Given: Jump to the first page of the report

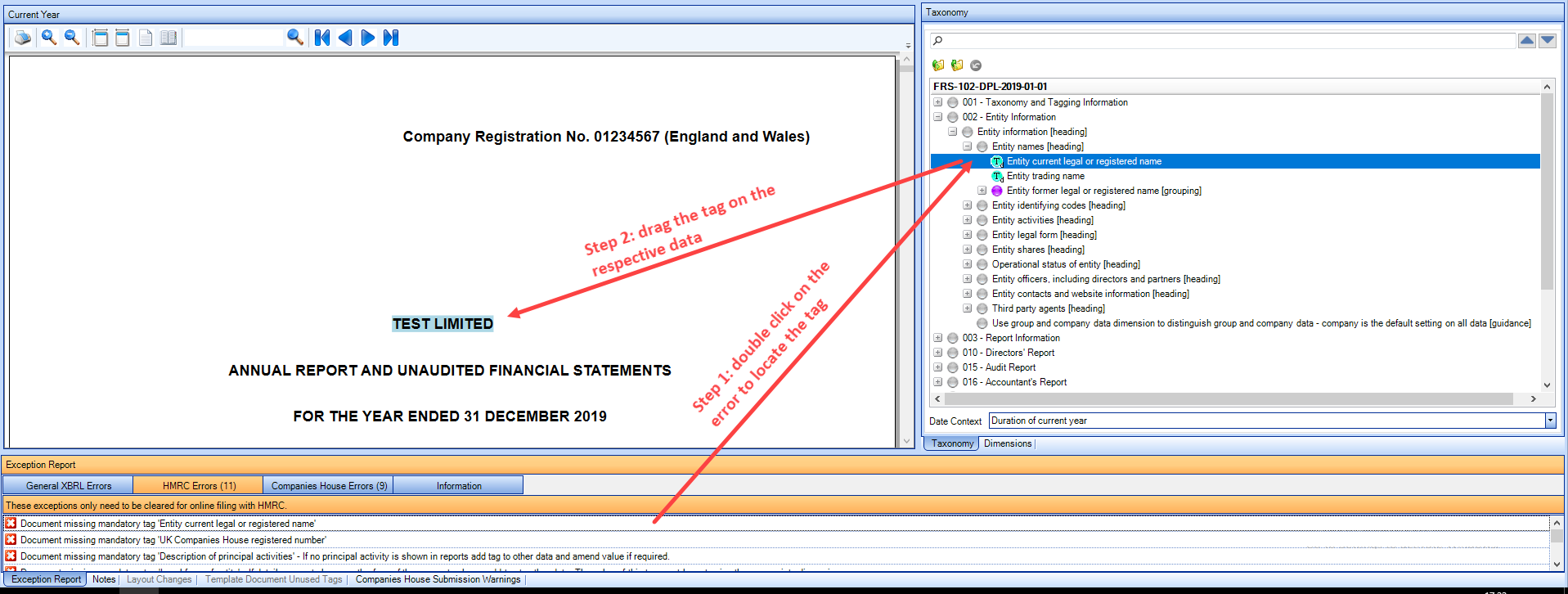Looking at the screenshot, I should 322,38.
